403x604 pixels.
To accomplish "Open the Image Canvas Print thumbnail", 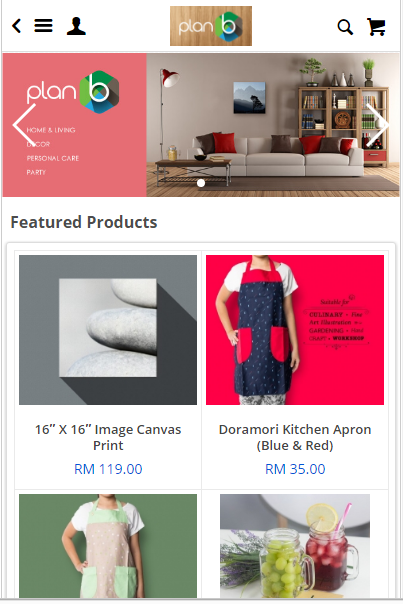I will tap(108, 330).
